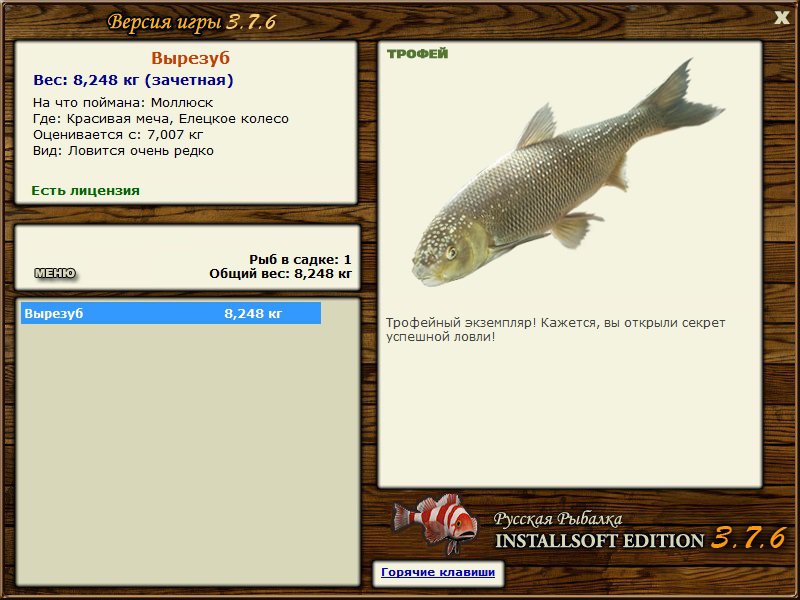Image resolution: width=800 pixels, height=600 pixels.
Task: Select the Вырезуб row in the catch list
Action: (171, 313)
